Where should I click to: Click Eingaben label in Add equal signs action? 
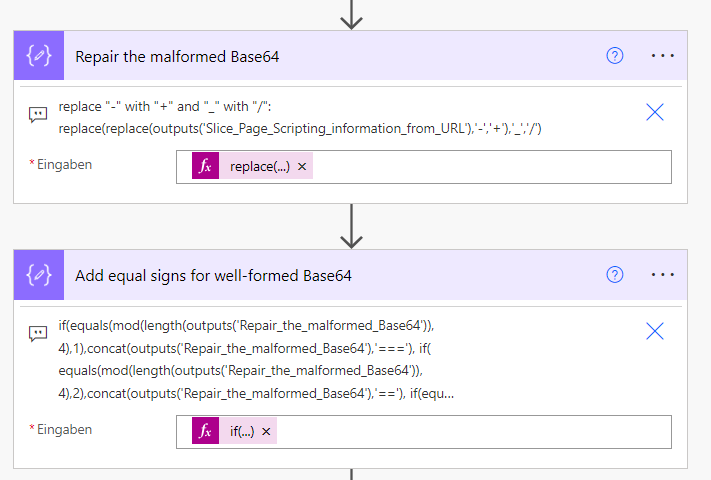(64, 430)
